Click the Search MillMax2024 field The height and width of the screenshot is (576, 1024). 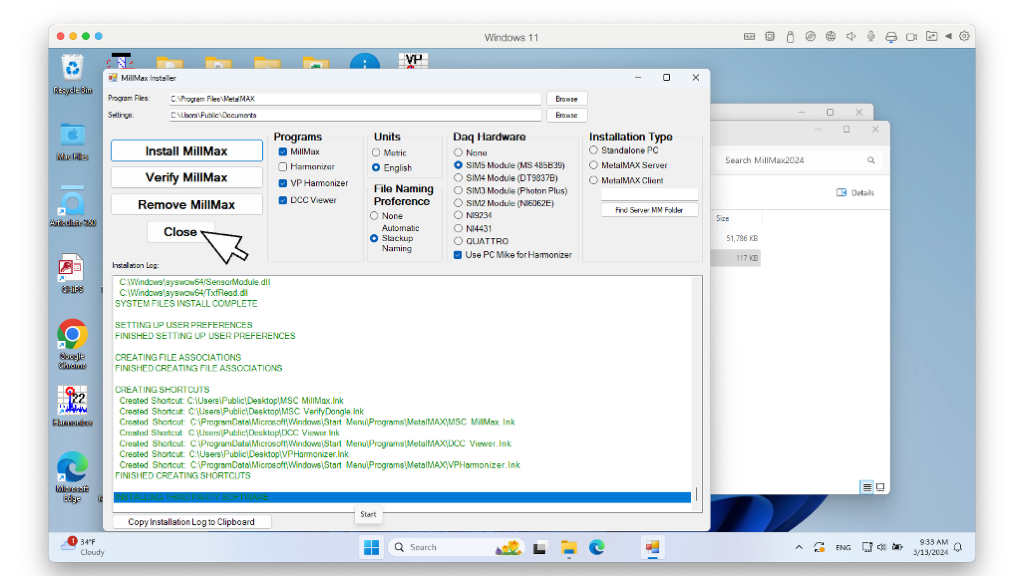tap(801, 160)
